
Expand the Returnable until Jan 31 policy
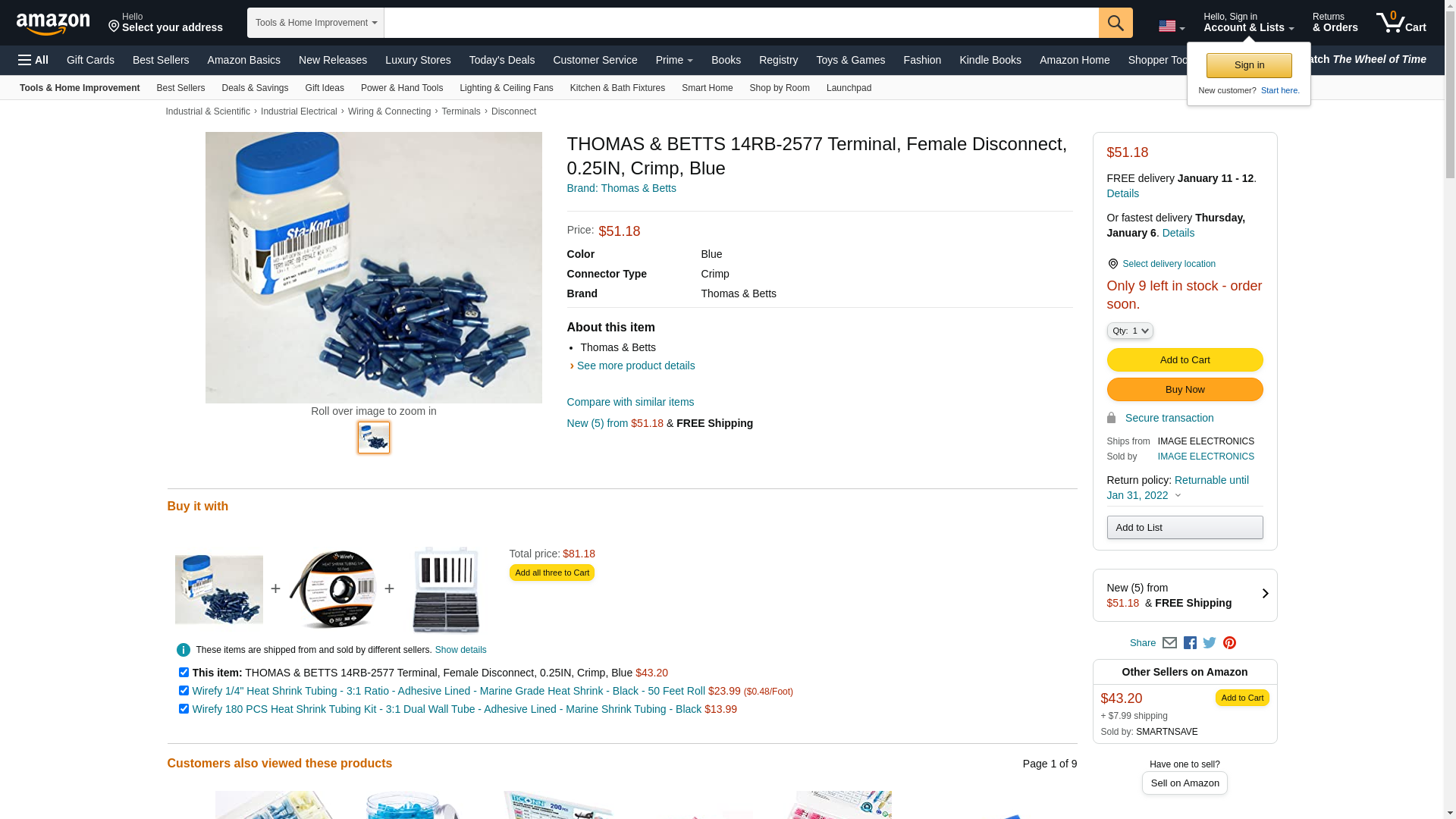[x=1178, y=488]
